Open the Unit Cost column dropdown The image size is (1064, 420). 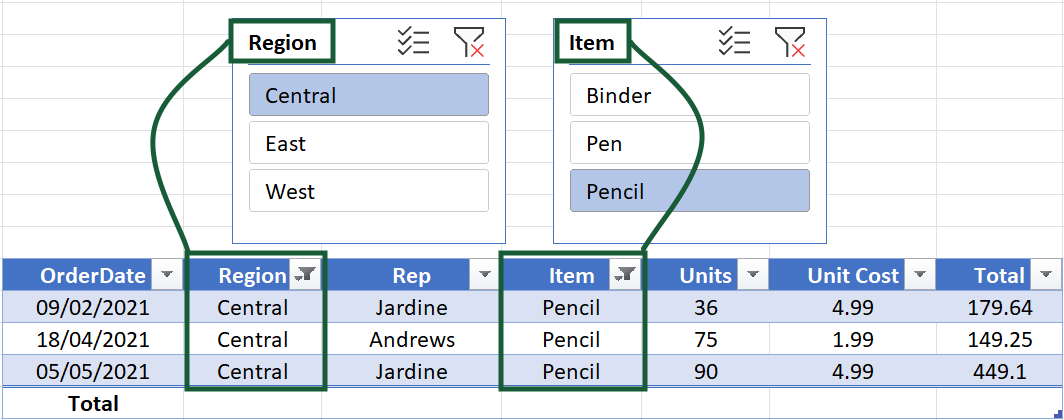click(x=919, y=276)
